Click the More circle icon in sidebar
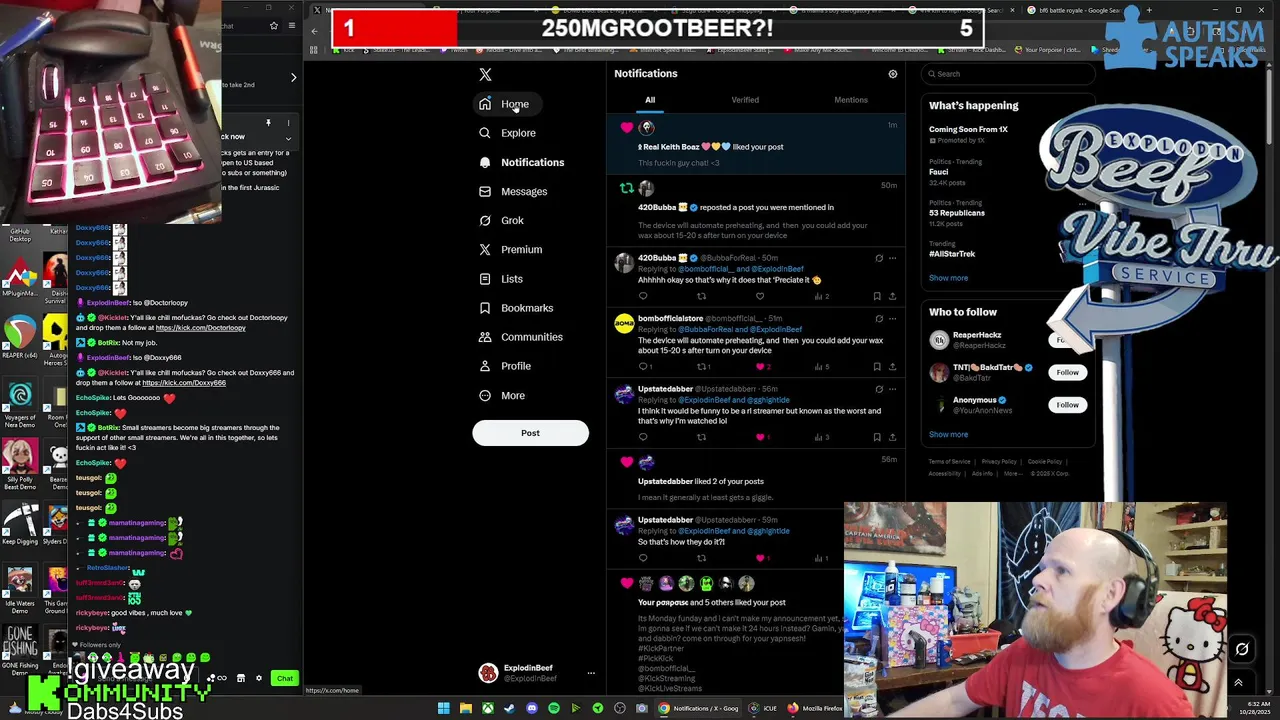Image resolution: width=1280 pixels, height=720 pixels. click(x=485, y=395)
